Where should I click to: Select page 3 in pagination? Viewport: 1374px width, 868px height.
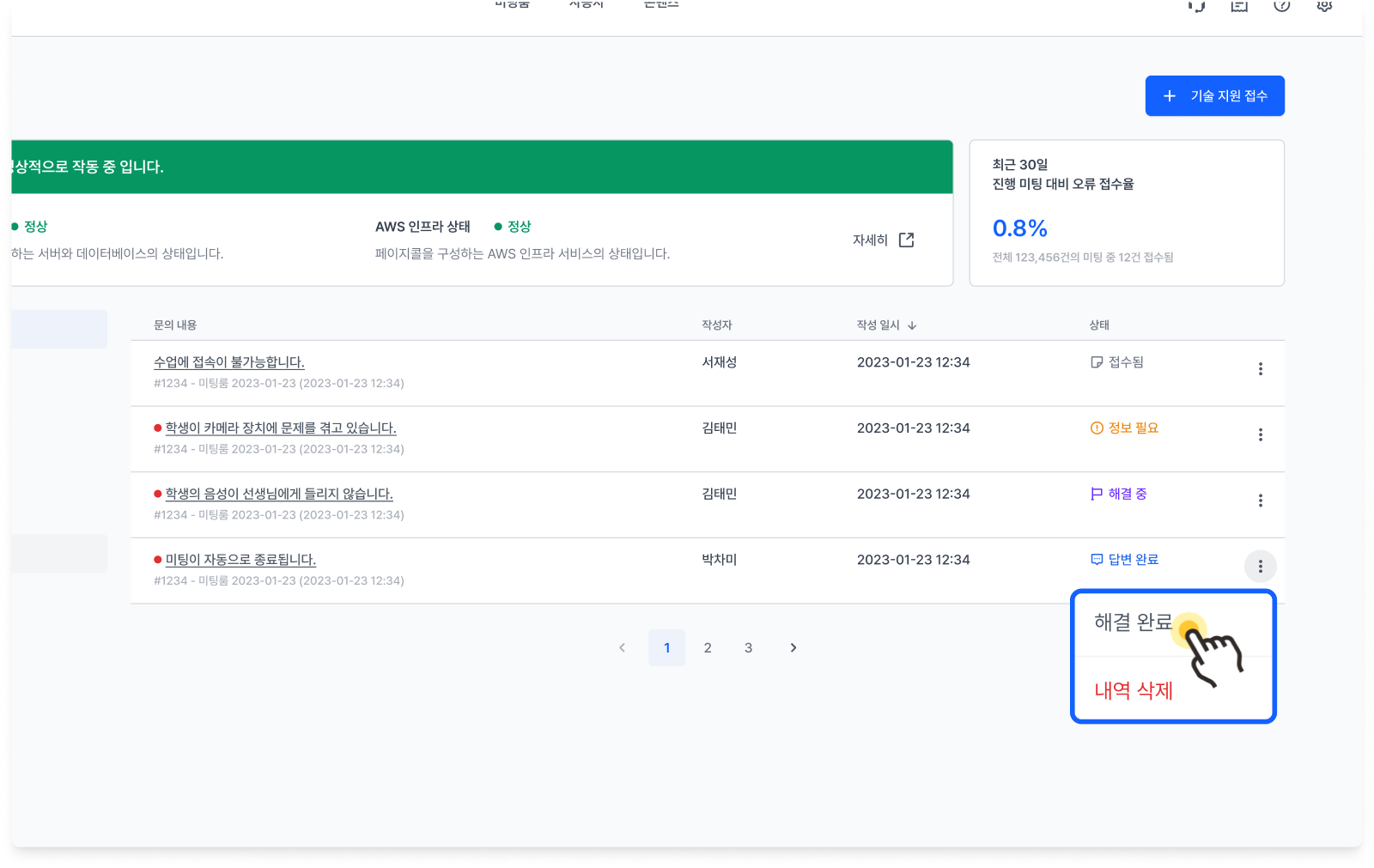(748, 648)
